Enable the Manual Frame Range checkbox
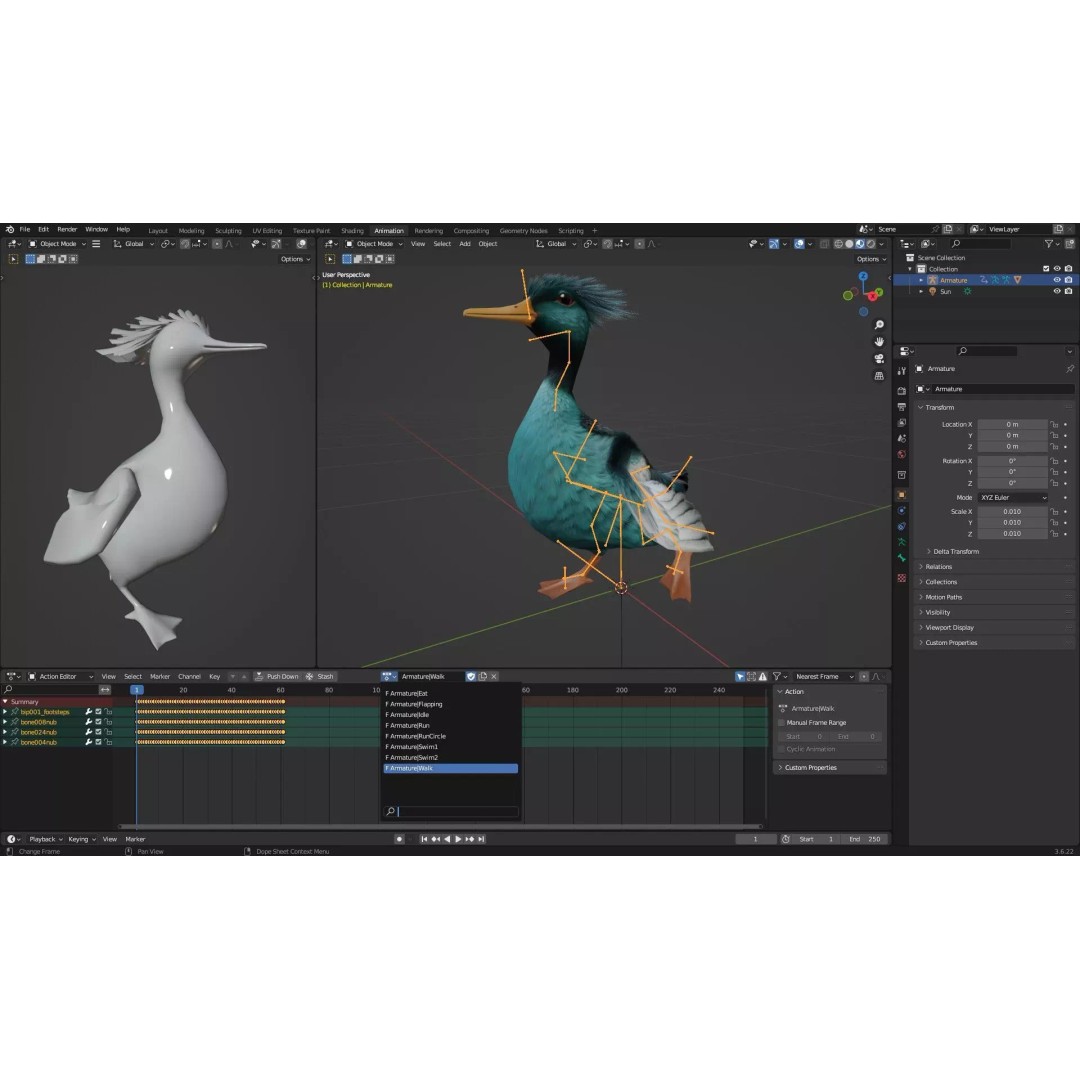The height and width of the screenshot is (1080, 1080). click(x=781, y=723)
